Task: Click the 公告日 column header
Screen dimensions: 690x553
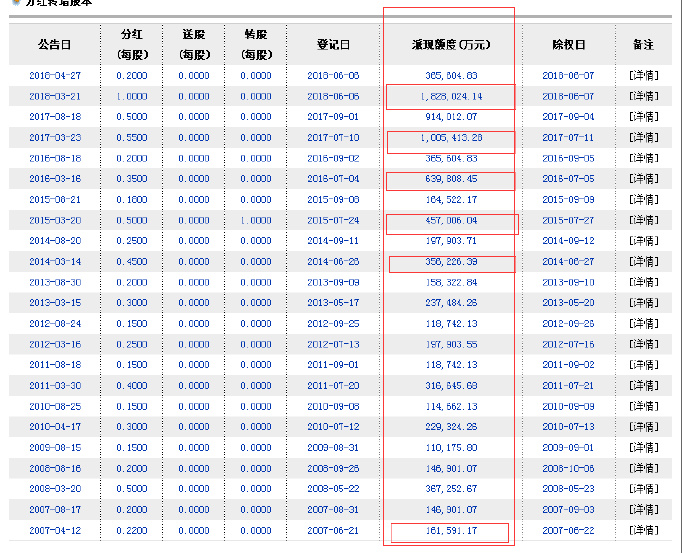Action: [55, 44]
